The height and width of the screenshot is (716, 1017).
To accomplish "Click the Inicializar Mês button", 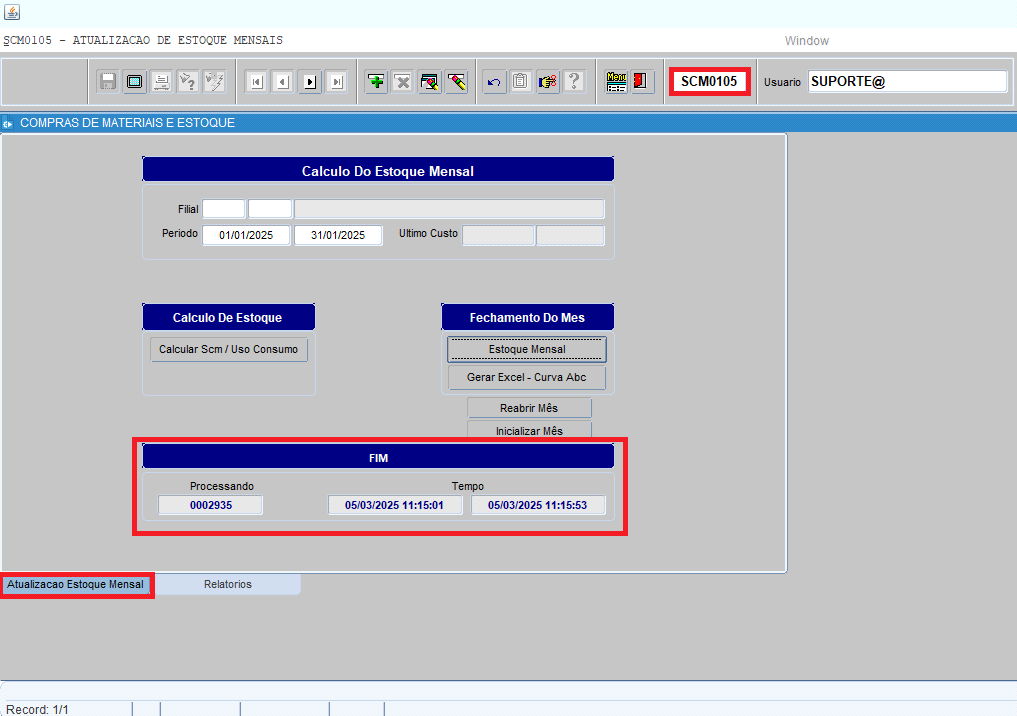I will pyautogui.click(x=529, y=430).
